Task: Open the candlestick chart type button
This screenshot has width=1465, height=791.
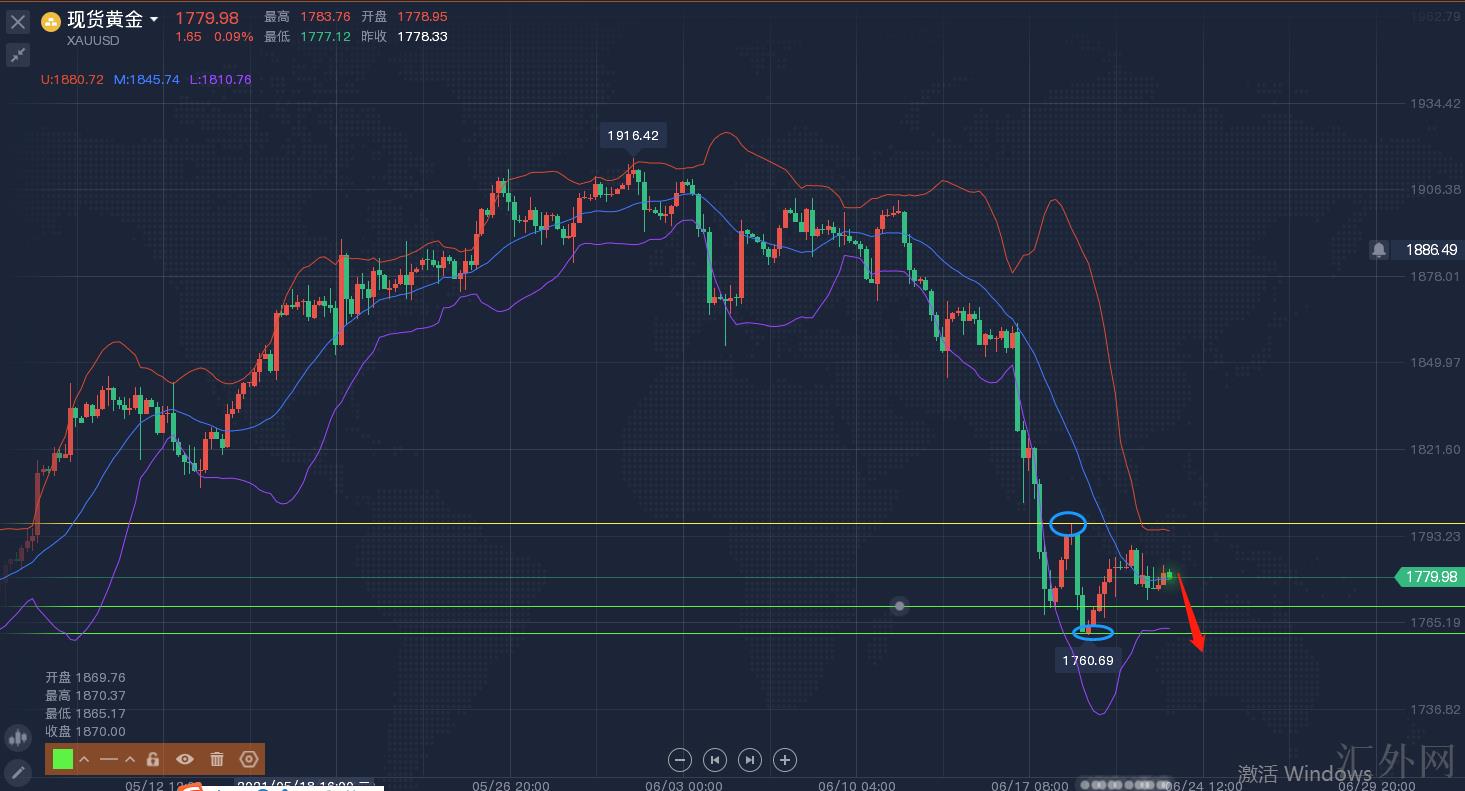Action: 18,739
